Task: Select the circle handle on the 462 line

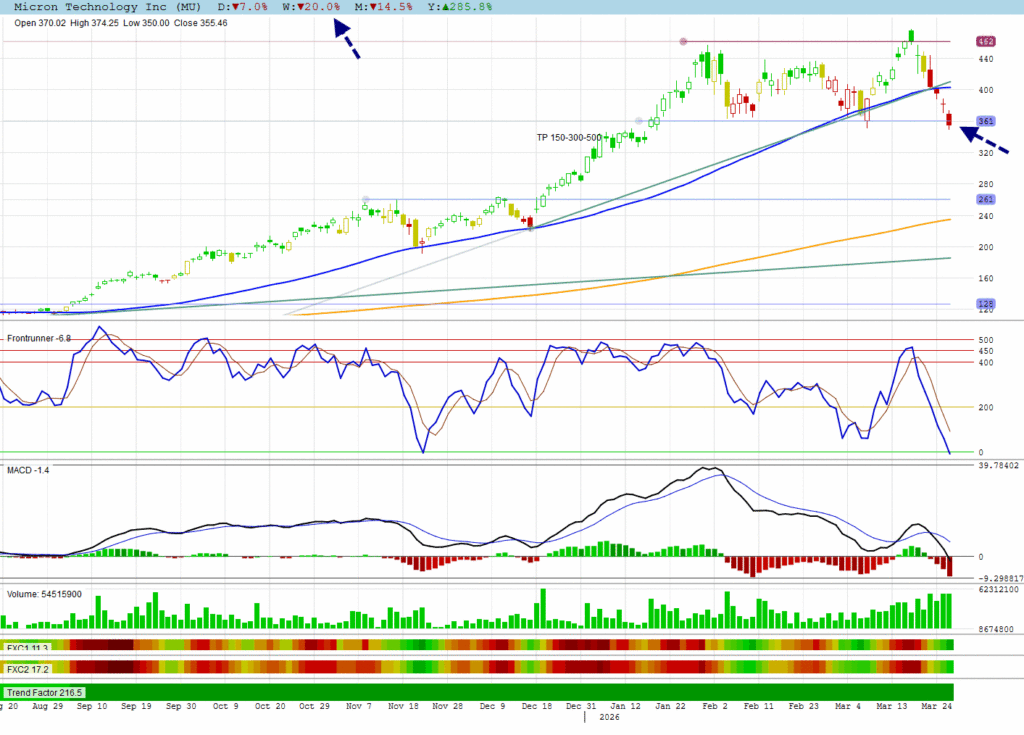Action: pyautogui.click(x=683, y=42)
